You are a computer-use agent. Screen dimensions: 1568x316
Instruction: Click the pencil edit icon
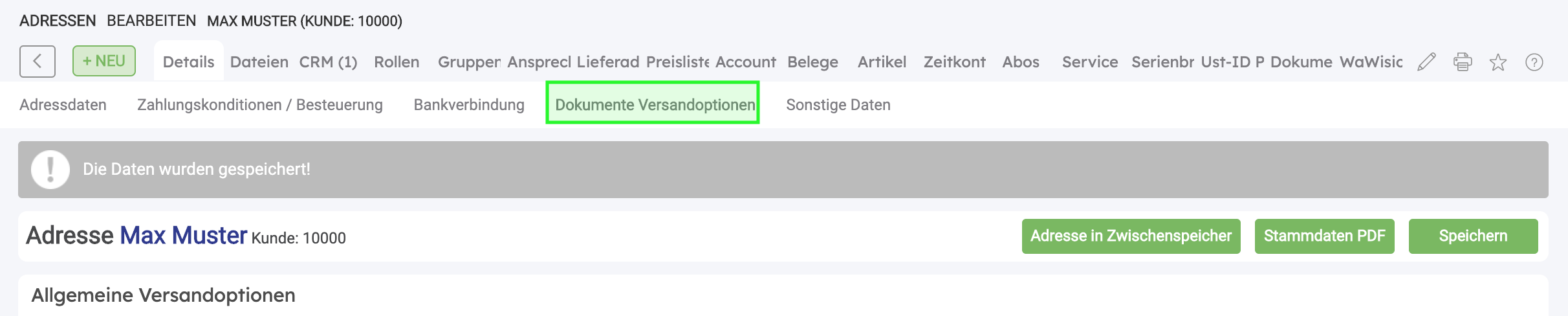click(1426, 62)
